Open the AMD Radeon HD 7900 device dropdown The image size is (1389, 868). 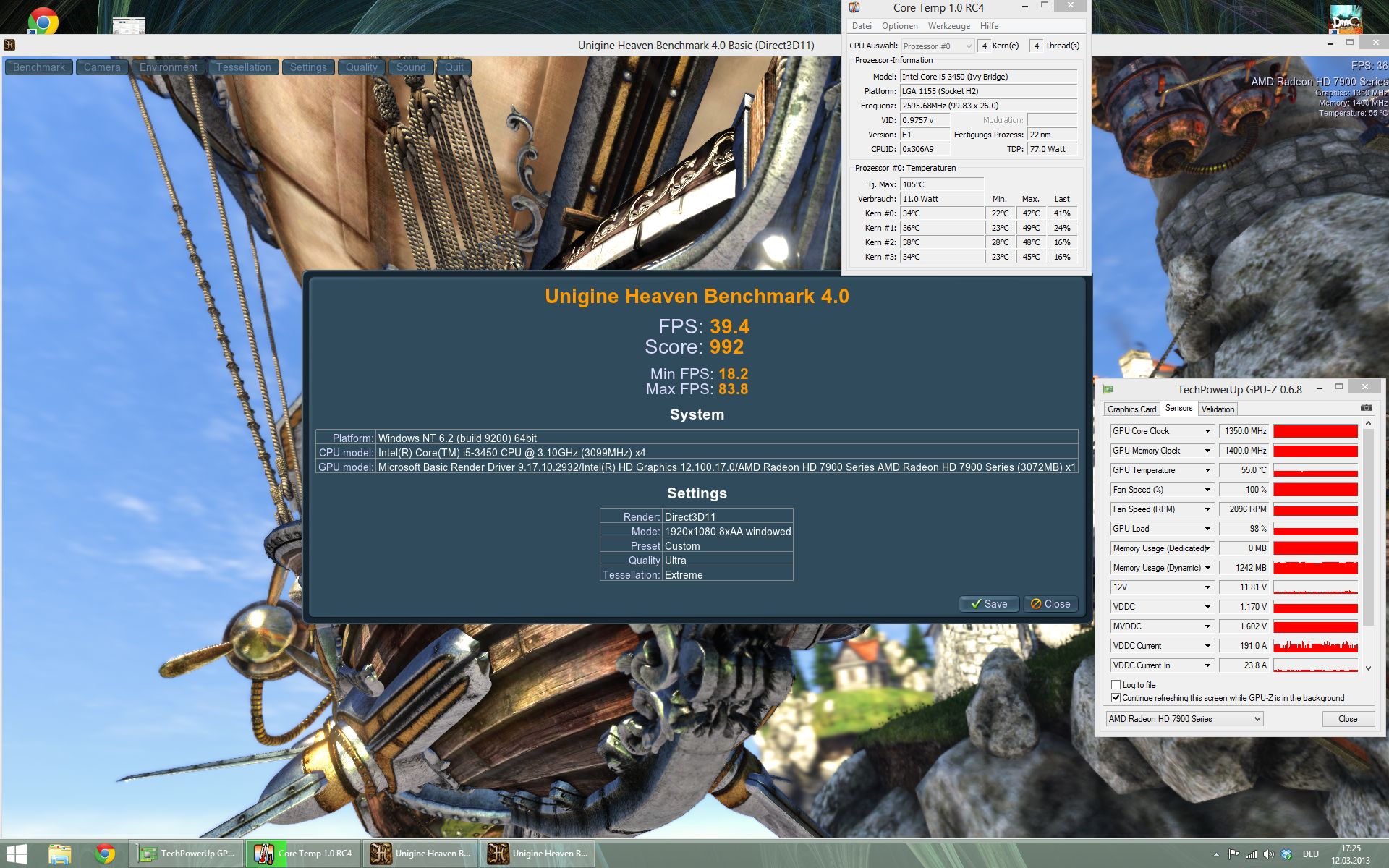click(1257, 719)
